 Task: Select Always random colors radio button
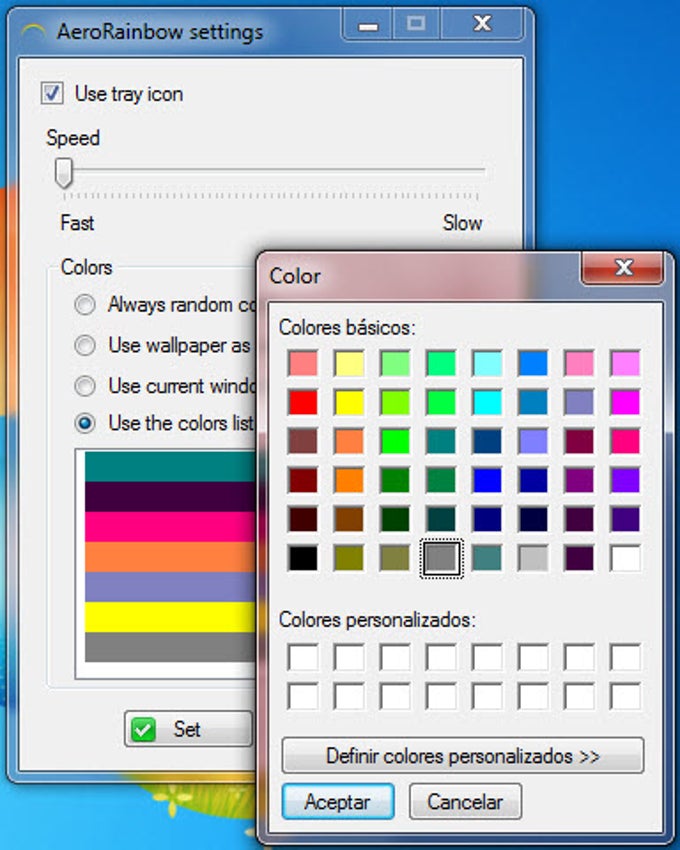85,304
